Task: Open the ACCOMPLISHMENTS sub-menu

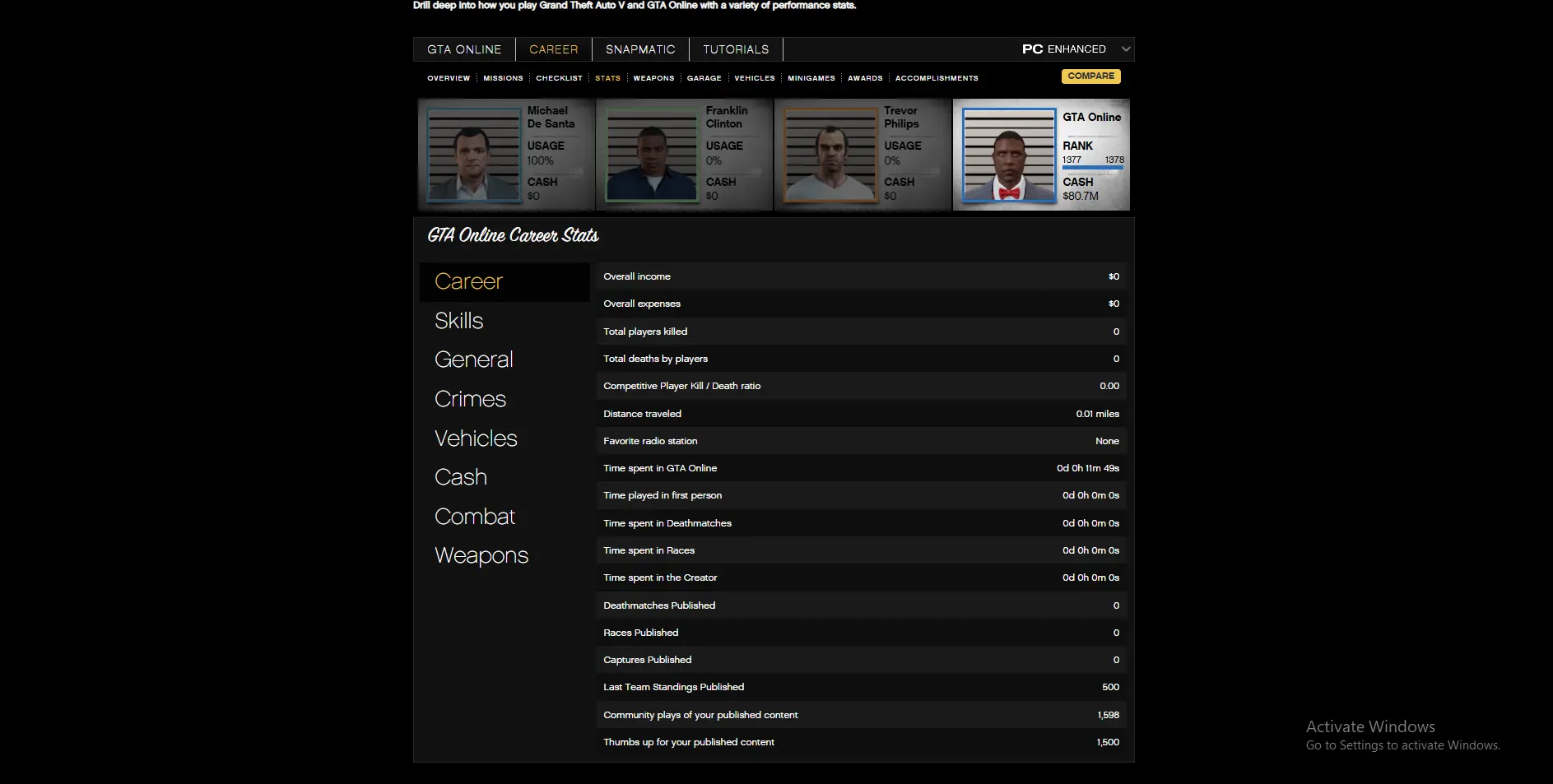Action: coord(937,78)
